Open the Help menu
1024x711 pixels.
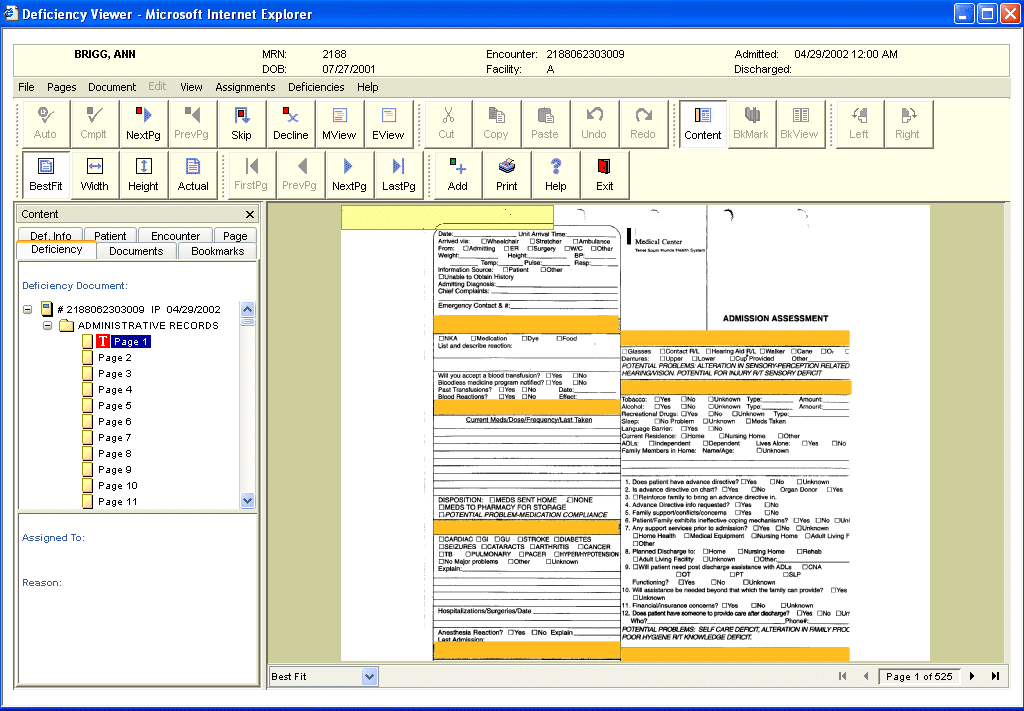point(368,87)
